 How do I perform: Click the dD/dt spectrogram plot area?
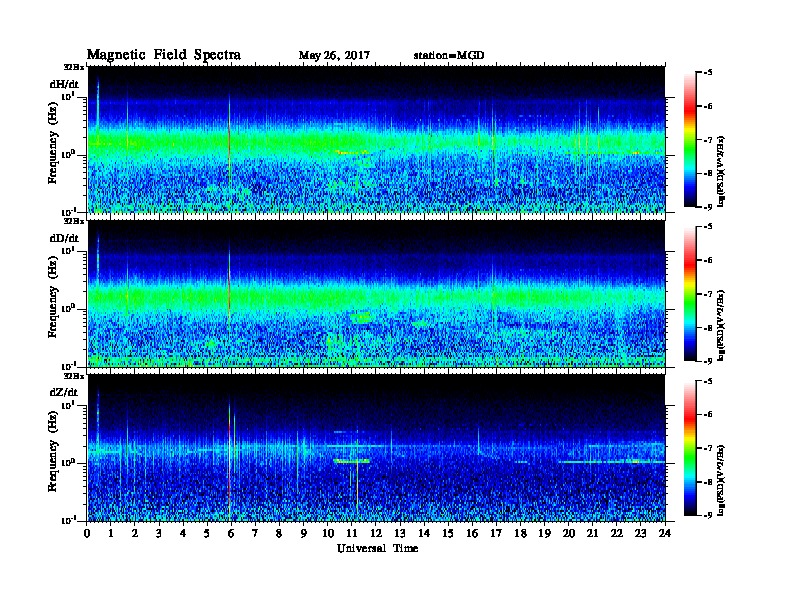(376, 293)
